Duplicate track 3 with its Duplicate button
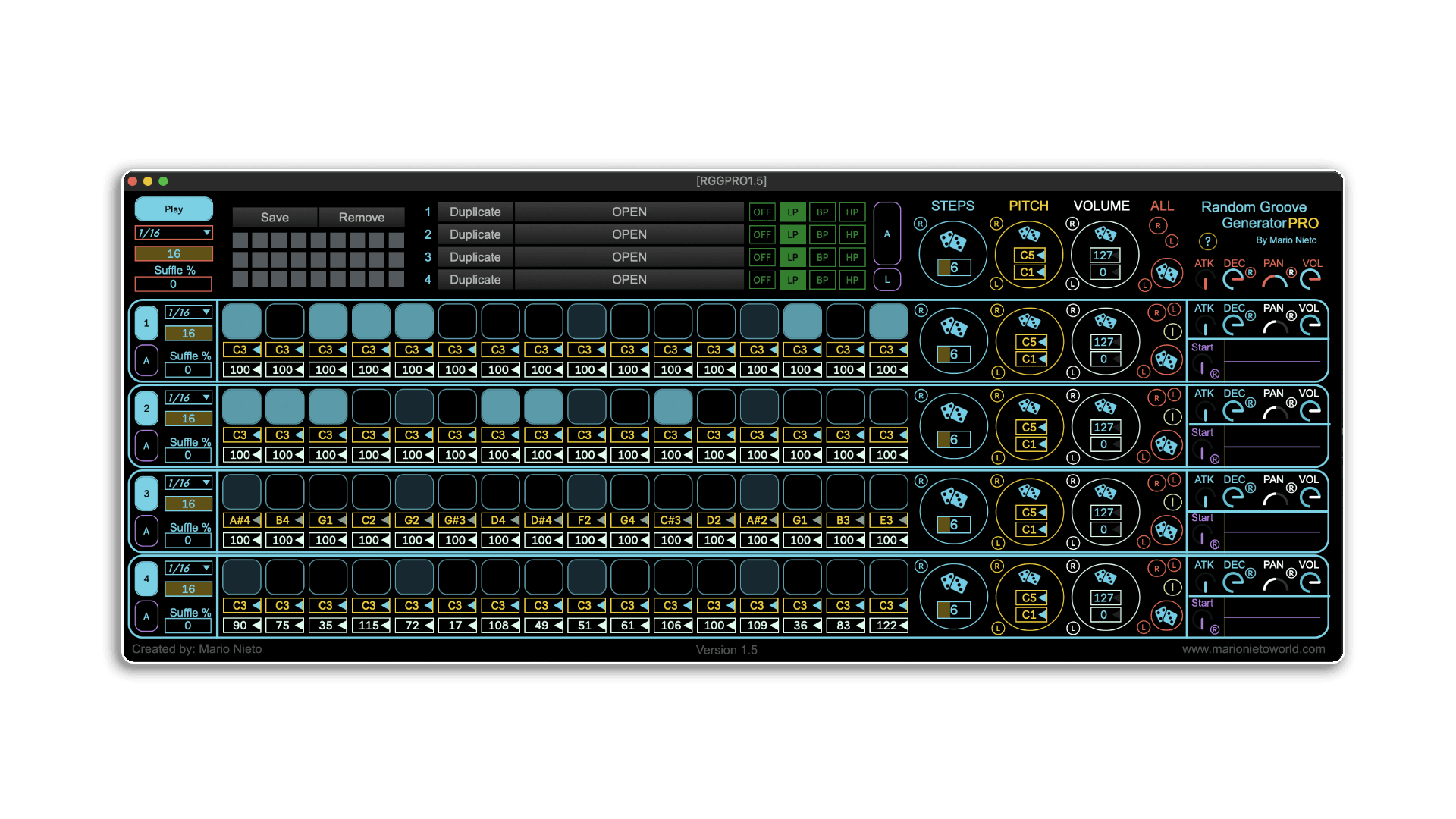This screenshot has width=1456, height=819. click(x=475, y=257)
